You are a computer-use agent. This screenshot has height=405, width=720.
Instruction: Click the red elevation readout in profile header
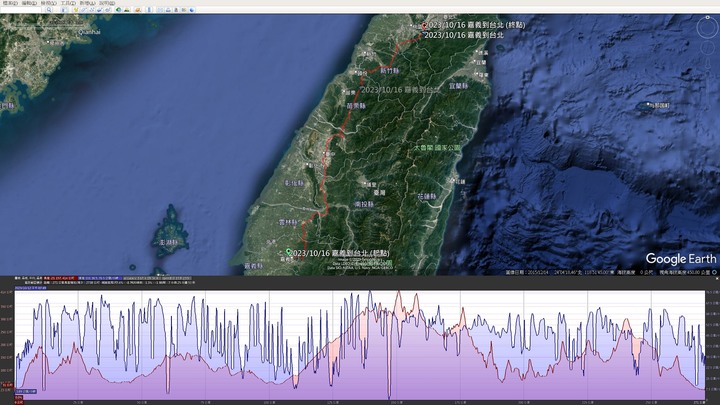(x=63, y=278)
